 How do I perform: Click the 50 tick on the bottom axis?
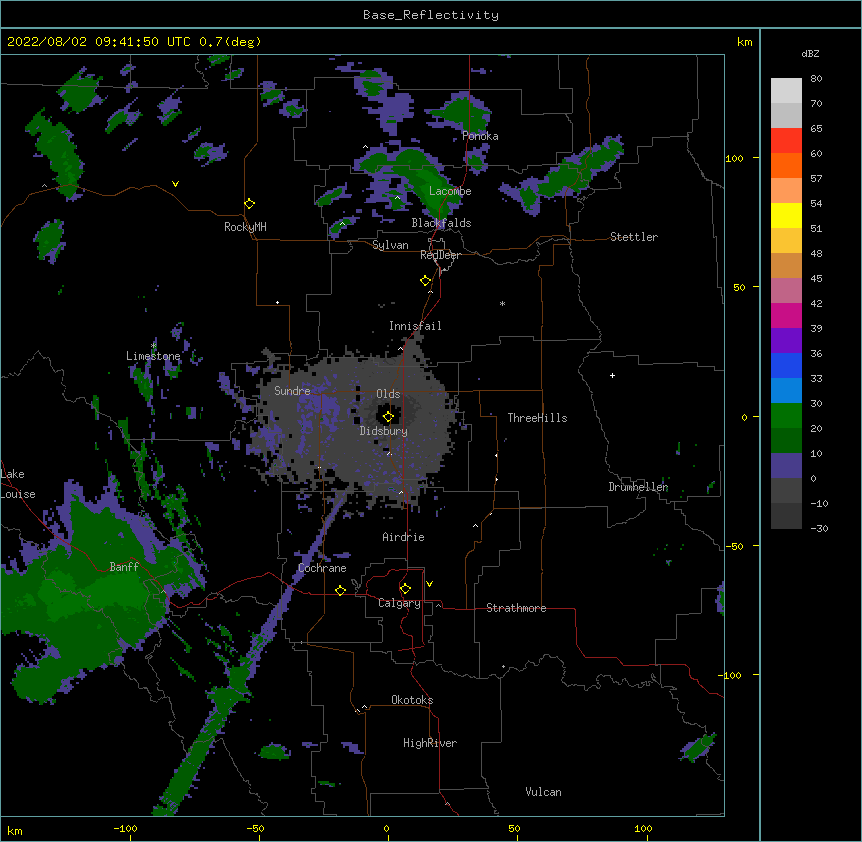coord(514,828)
